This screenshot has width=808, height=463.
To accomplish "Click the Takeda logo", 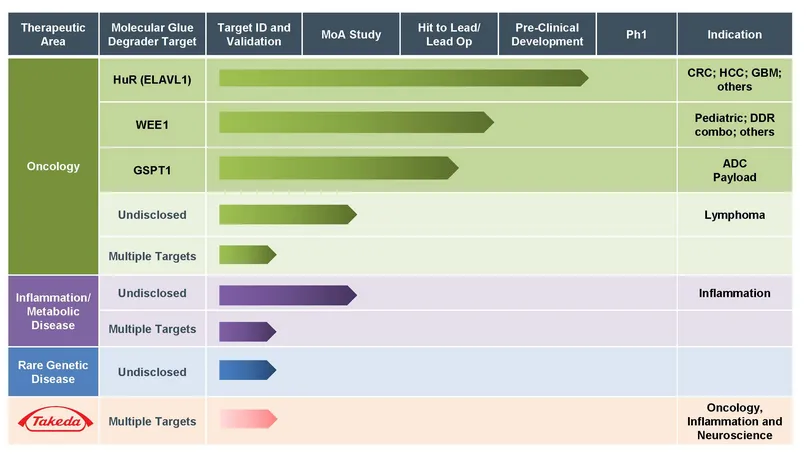I will (52, 422).
